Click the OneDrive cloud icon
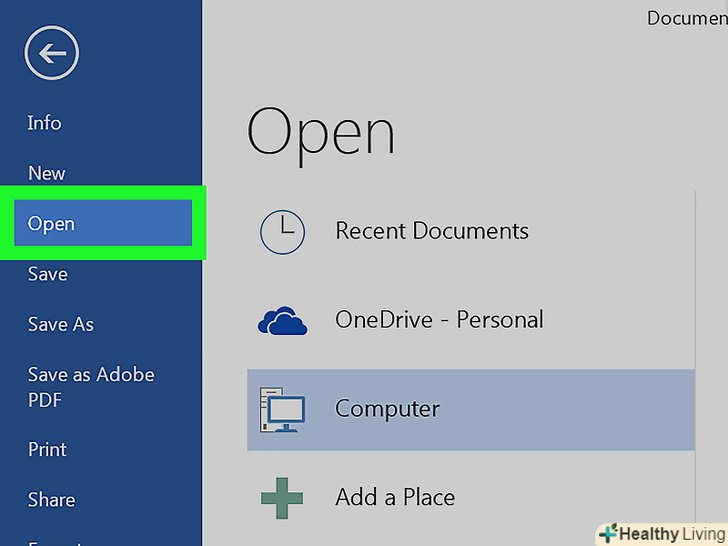The width and height of the screenshot is (728, 546). click(282, 321)
